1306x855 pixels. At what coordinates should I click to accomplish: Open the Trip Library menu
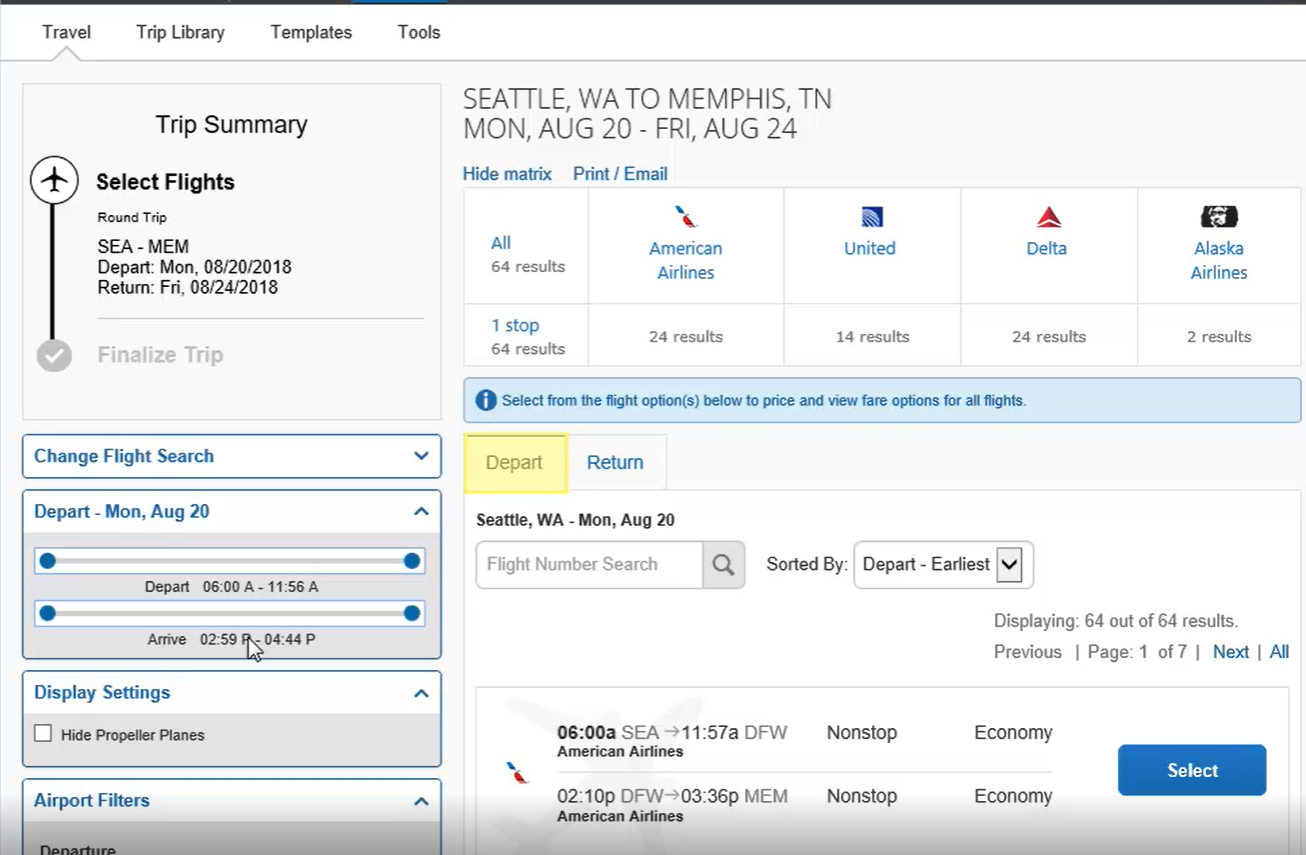[180, 32]
